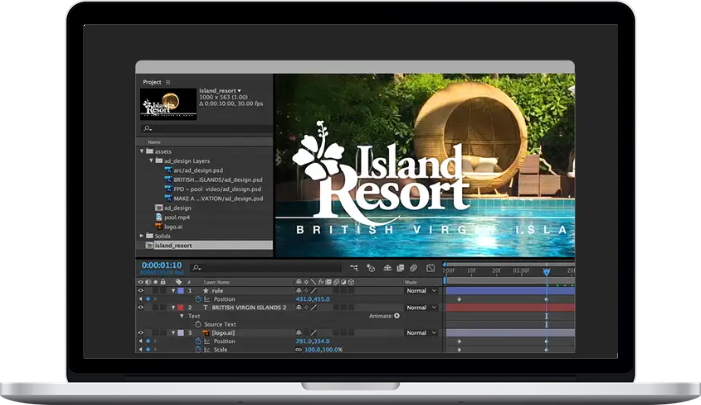
Task: Click the red label swatch of layer 2
Action: (x=181, y=308)
